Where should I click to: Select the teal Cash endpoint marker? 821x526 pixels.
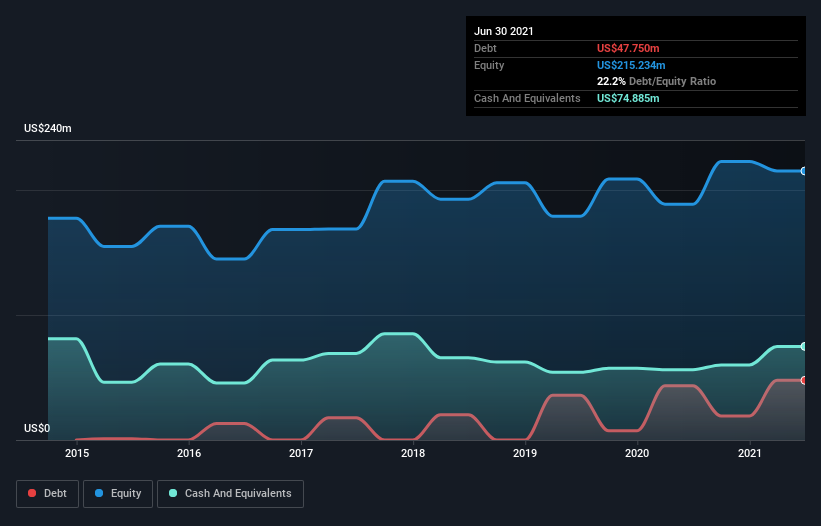[804, 346]
